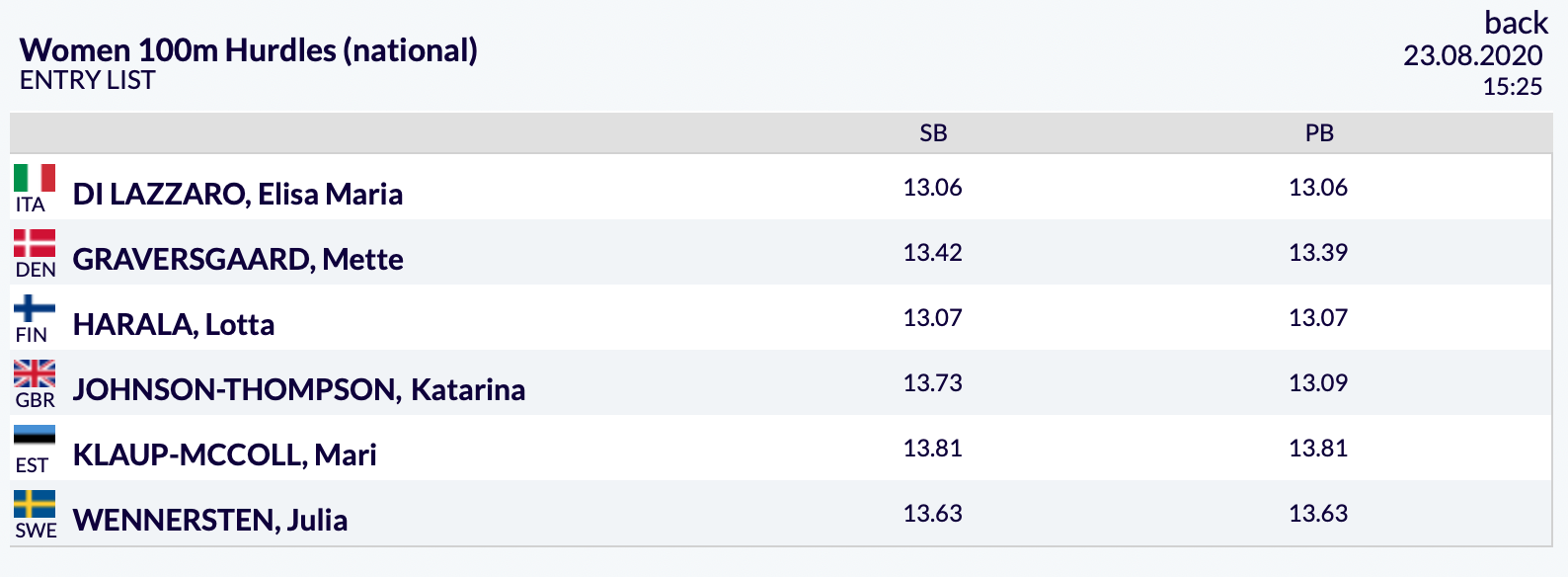Click the Women 100m Hurdles title
The width and height of the screenshot is (1568, 577).
click(x=249, y=49)
